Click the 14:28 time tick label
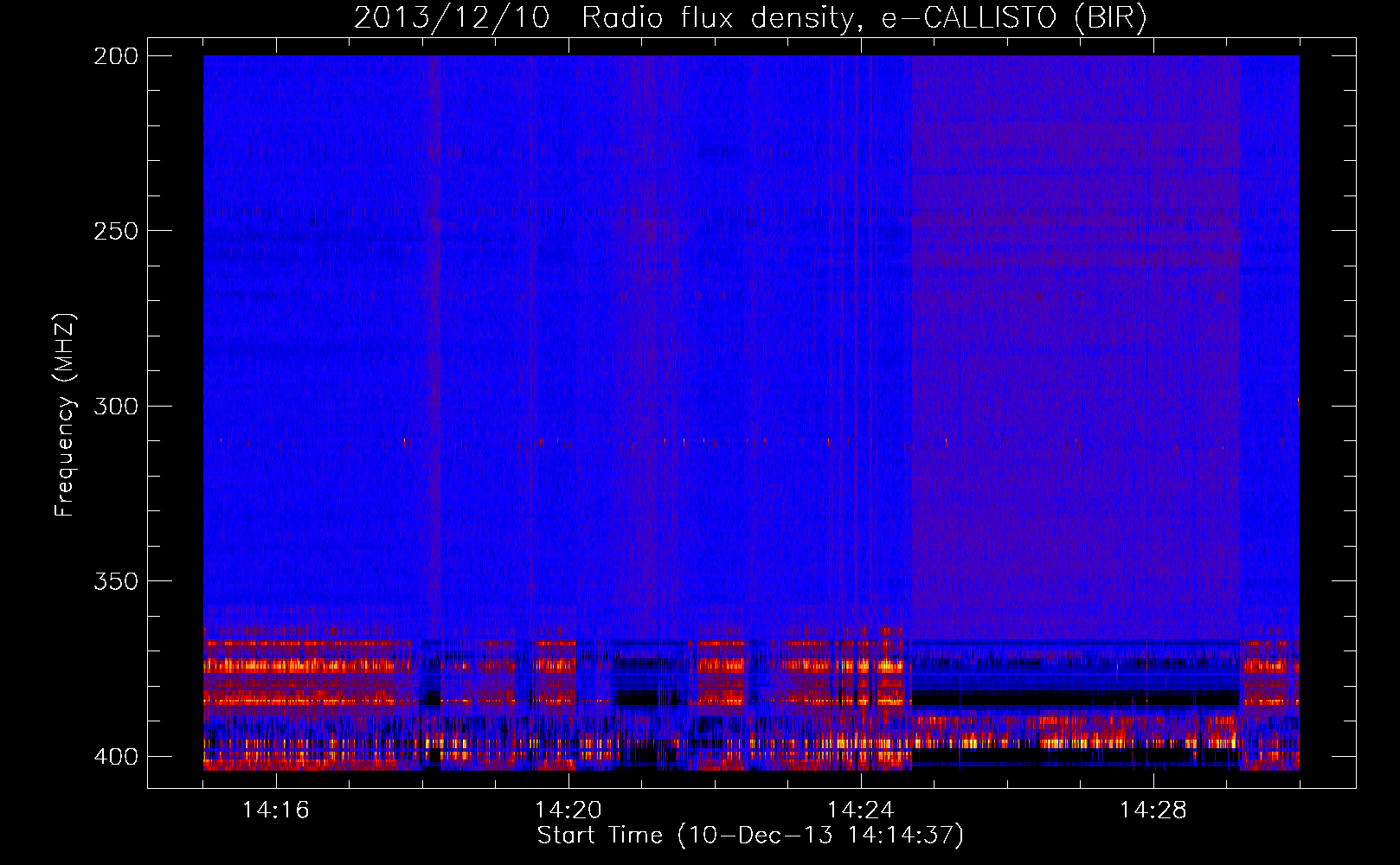The height and width of the screenshot is (865, 1400). (1153, 811)
